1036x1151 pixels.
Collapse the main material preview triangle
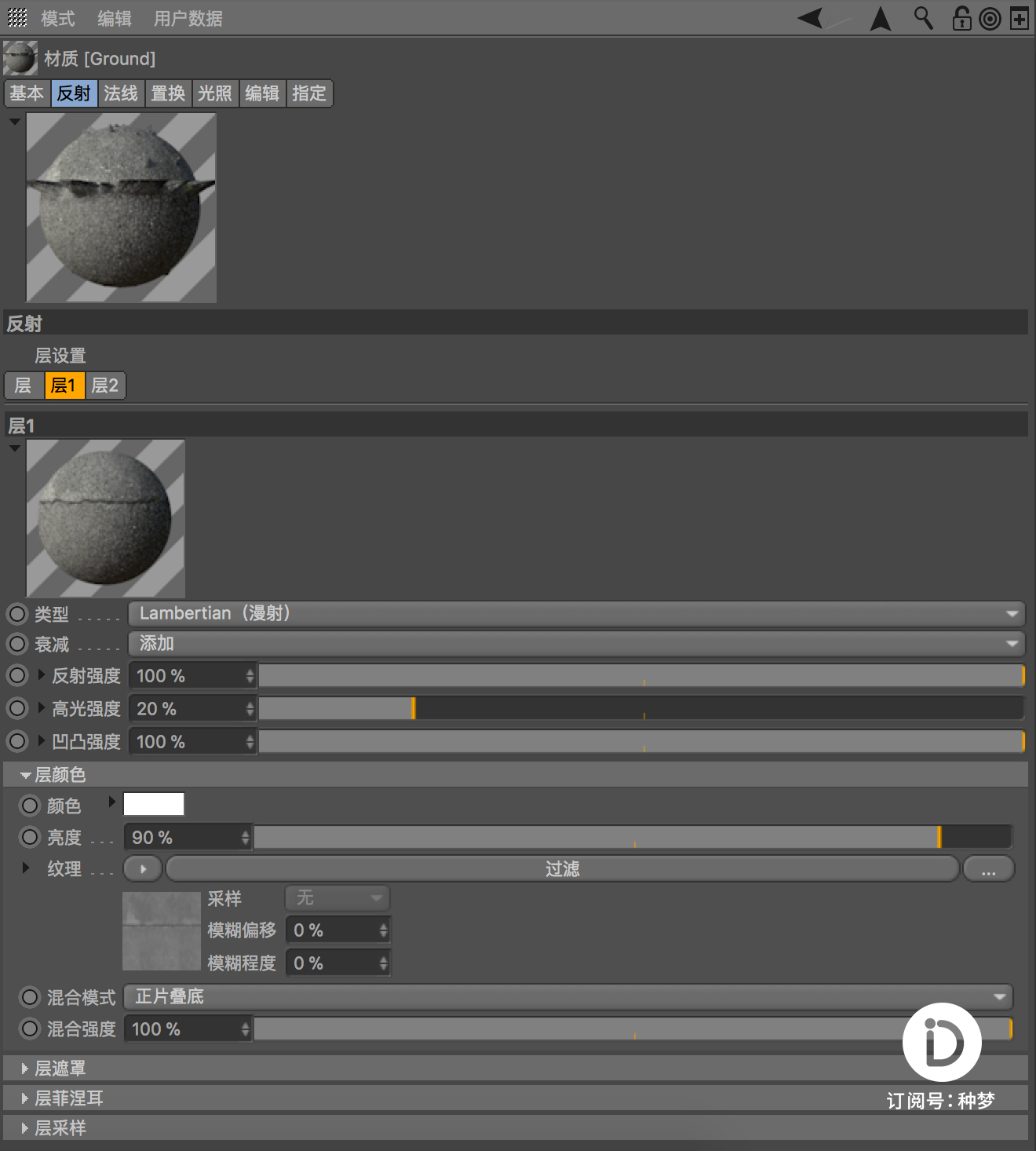(15, 122)
